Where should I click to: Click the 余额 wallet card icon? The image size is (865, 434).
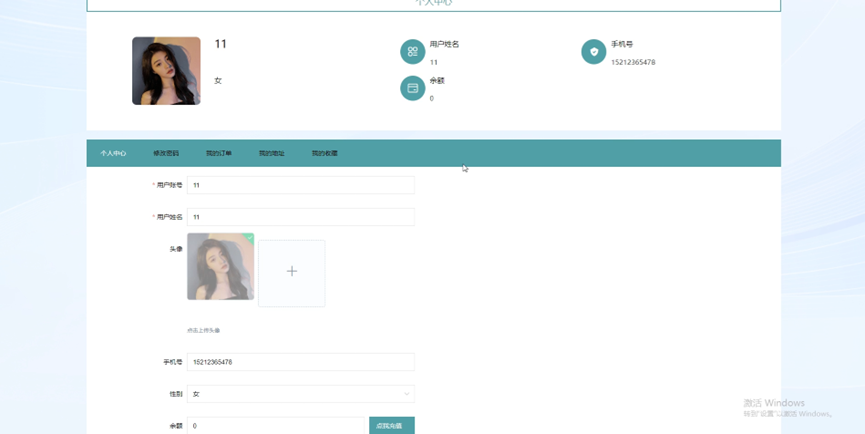tap(412, 88)
